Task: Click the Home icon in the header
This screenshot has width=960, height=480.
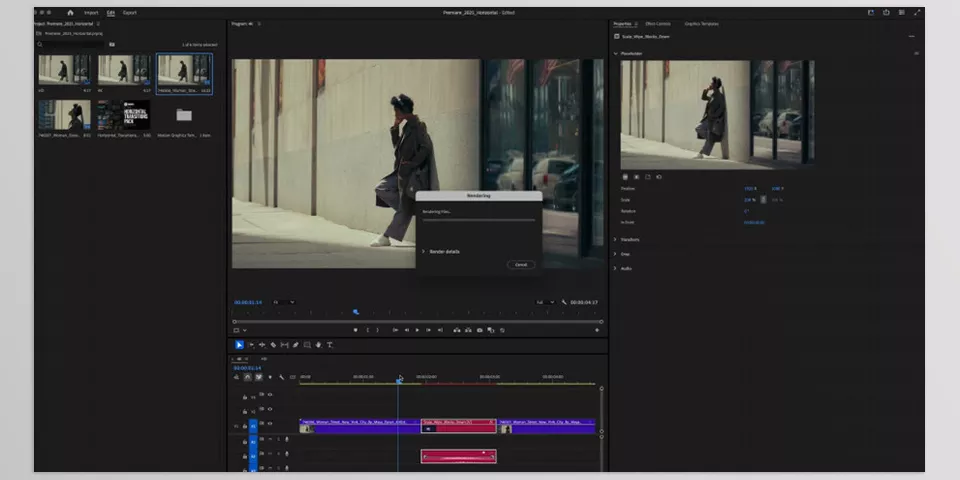Action: tap(70, 12)
